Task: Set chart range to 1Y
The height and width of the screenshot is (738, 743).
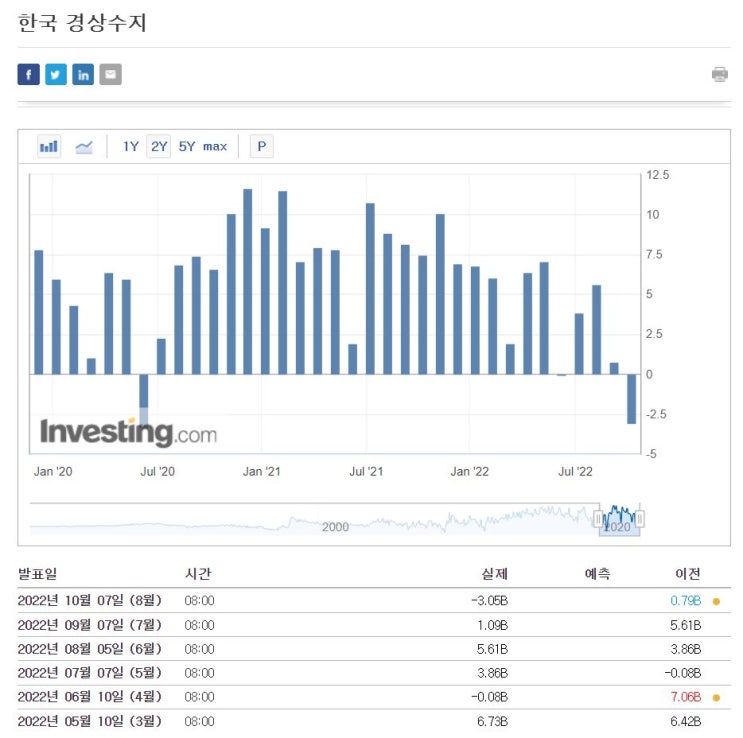Action: pyautogui.click(x=130, y=146)
